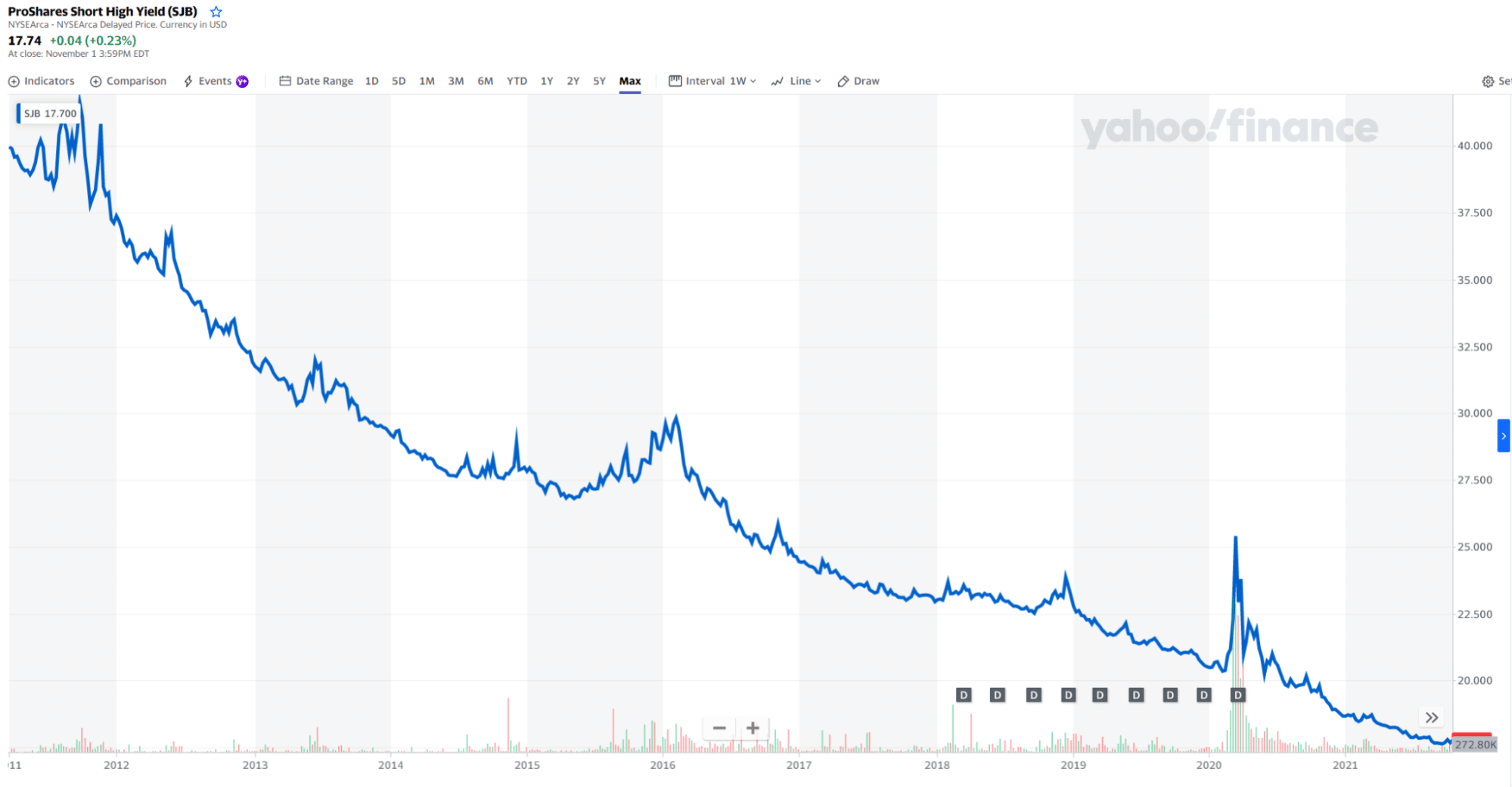Image resolution: width=1512 pixels, height=787 pixels.
Task: Click the purple Events badge icon
Action: pos(242,82)
